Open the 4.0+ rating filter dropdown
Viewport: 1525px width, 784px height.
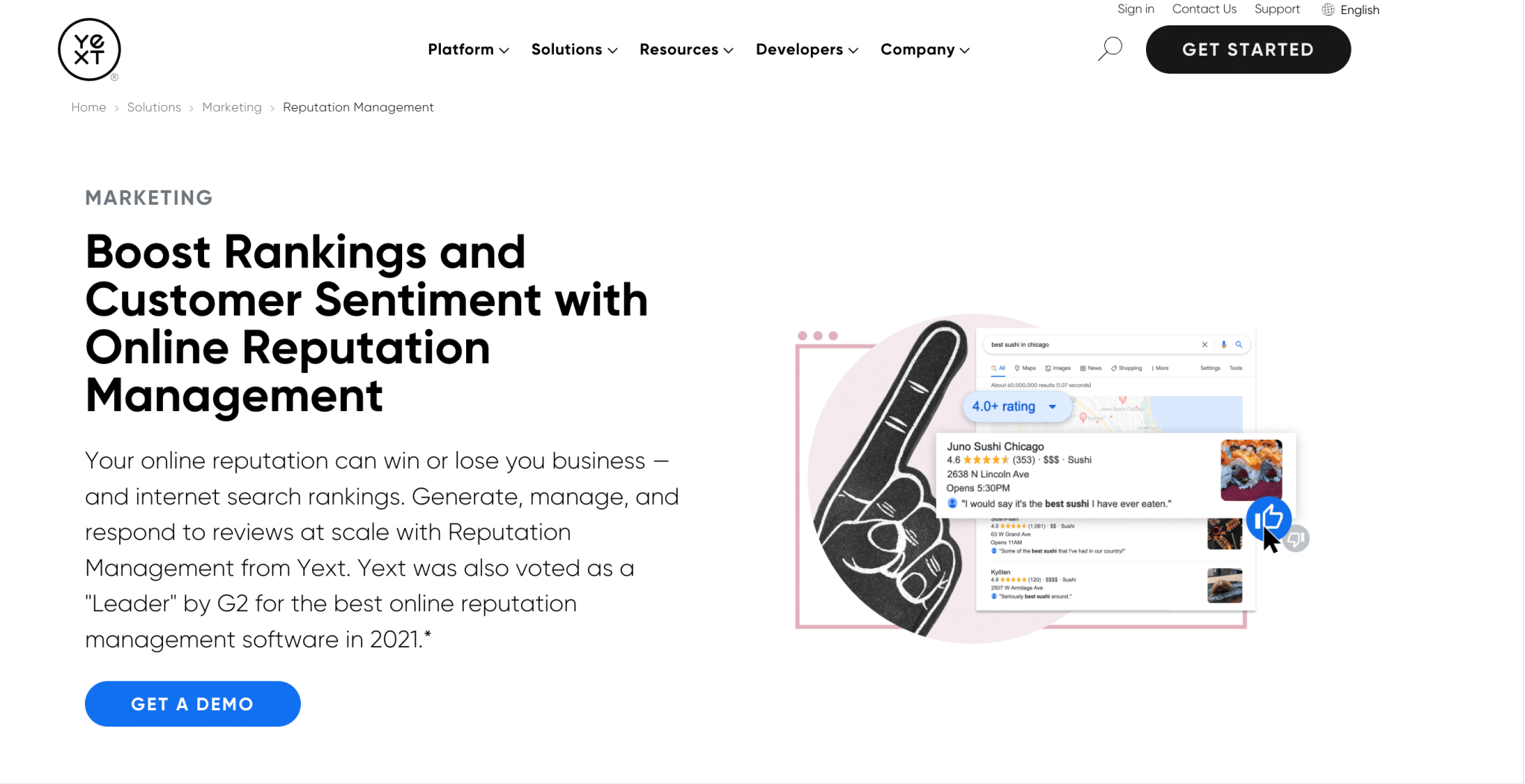coord(1016,407)
